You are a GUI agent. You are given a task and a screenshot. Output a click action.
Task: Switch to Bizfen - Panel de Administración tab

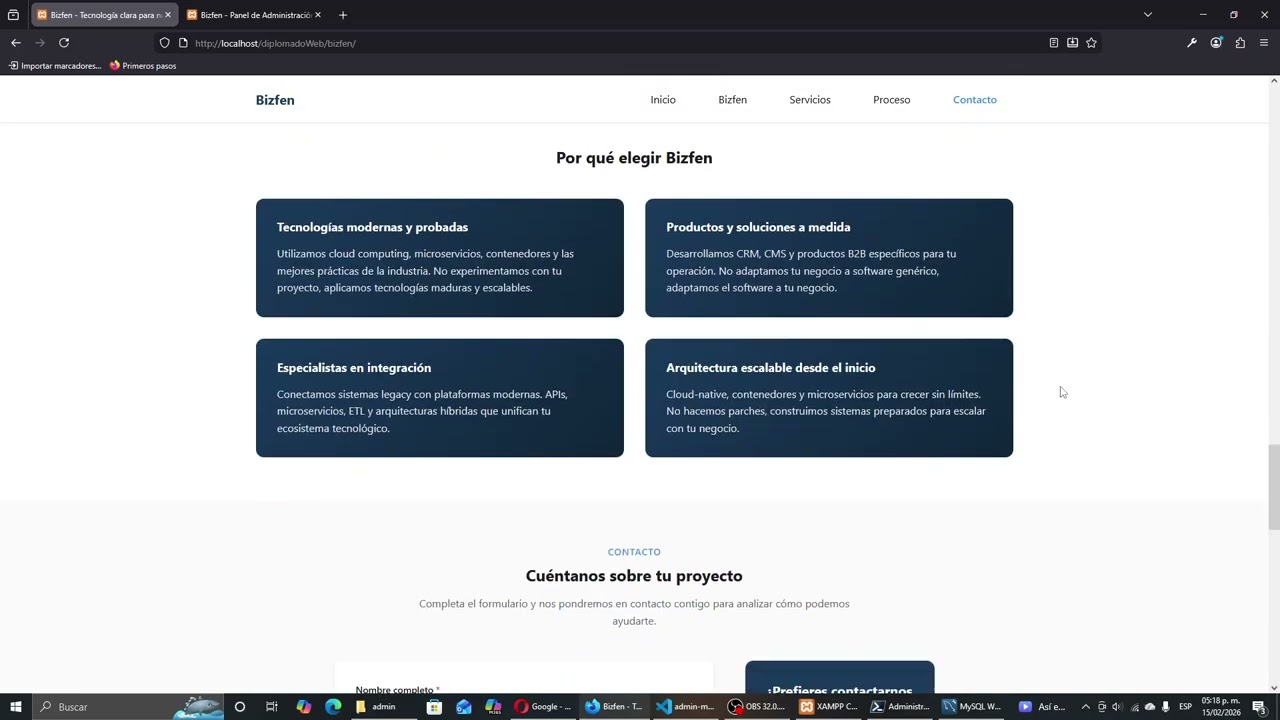click(x=255, y=15)
